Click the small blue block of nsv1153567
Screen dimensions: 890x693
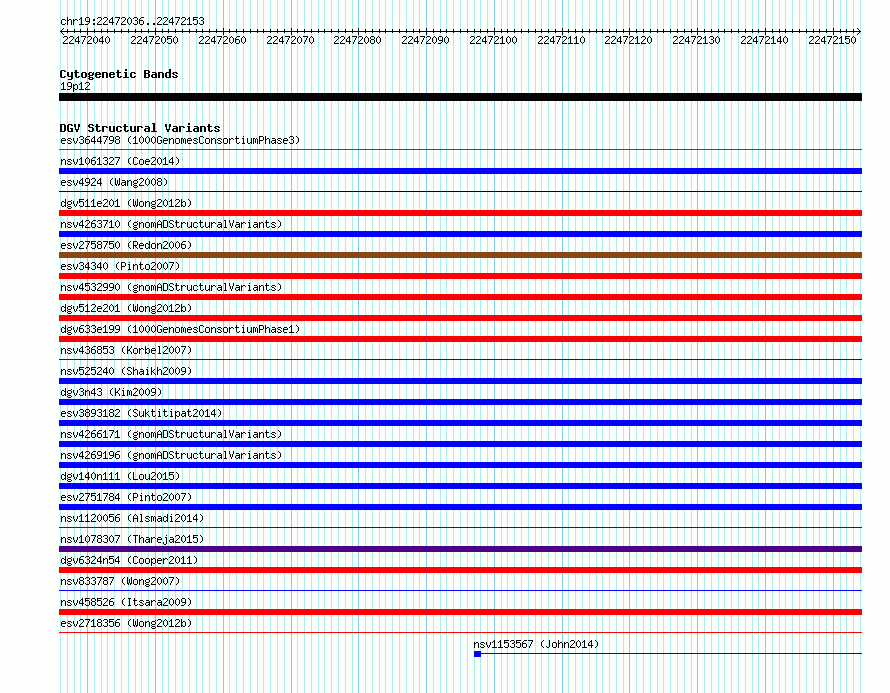(x=477, y=654)
